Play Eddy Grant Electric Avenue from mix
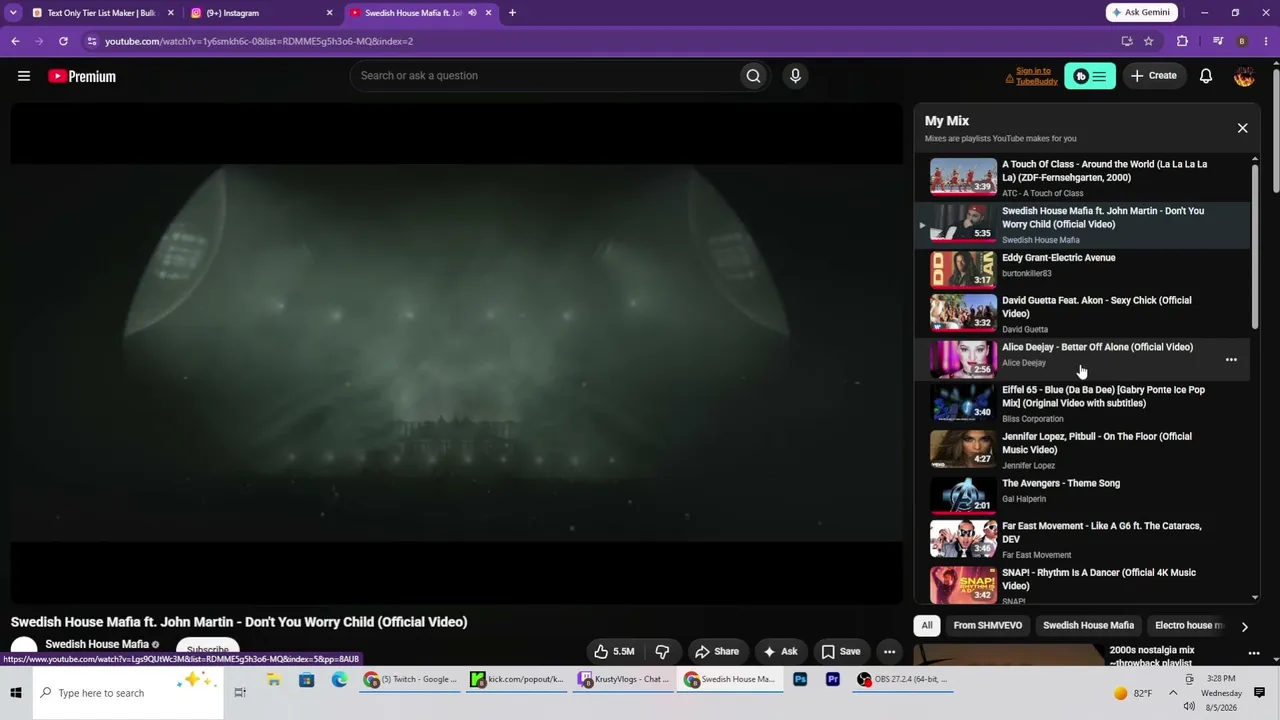The image size is (1280, 720). [1083, 268]
